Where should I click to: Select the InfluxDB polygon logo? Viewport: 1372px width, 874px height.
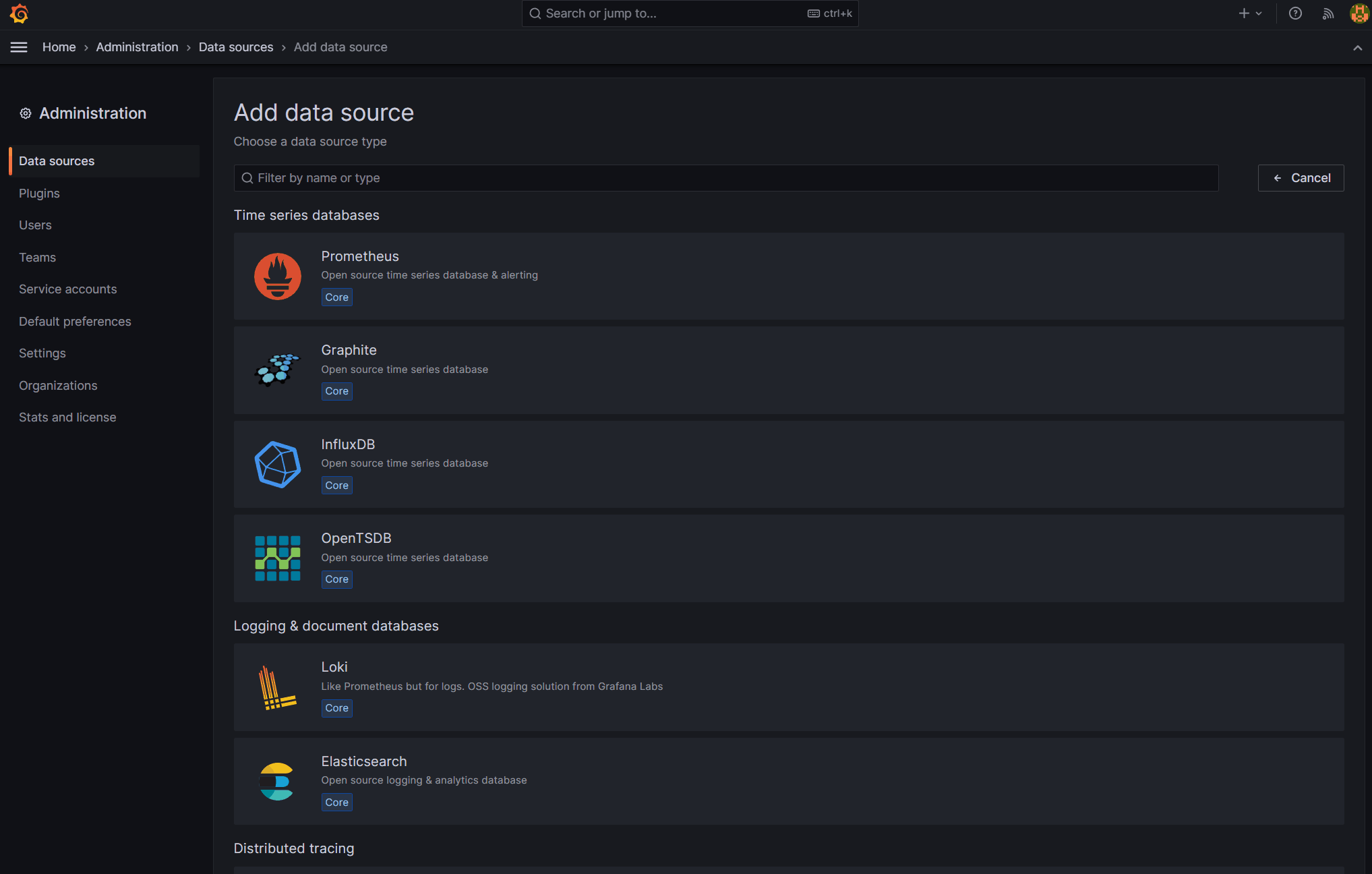277,465
